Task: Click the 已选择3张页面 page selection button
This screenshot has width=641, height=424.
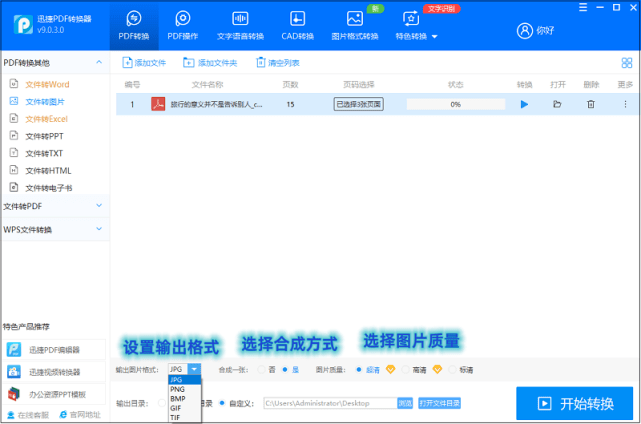Action: click(359, 104)
